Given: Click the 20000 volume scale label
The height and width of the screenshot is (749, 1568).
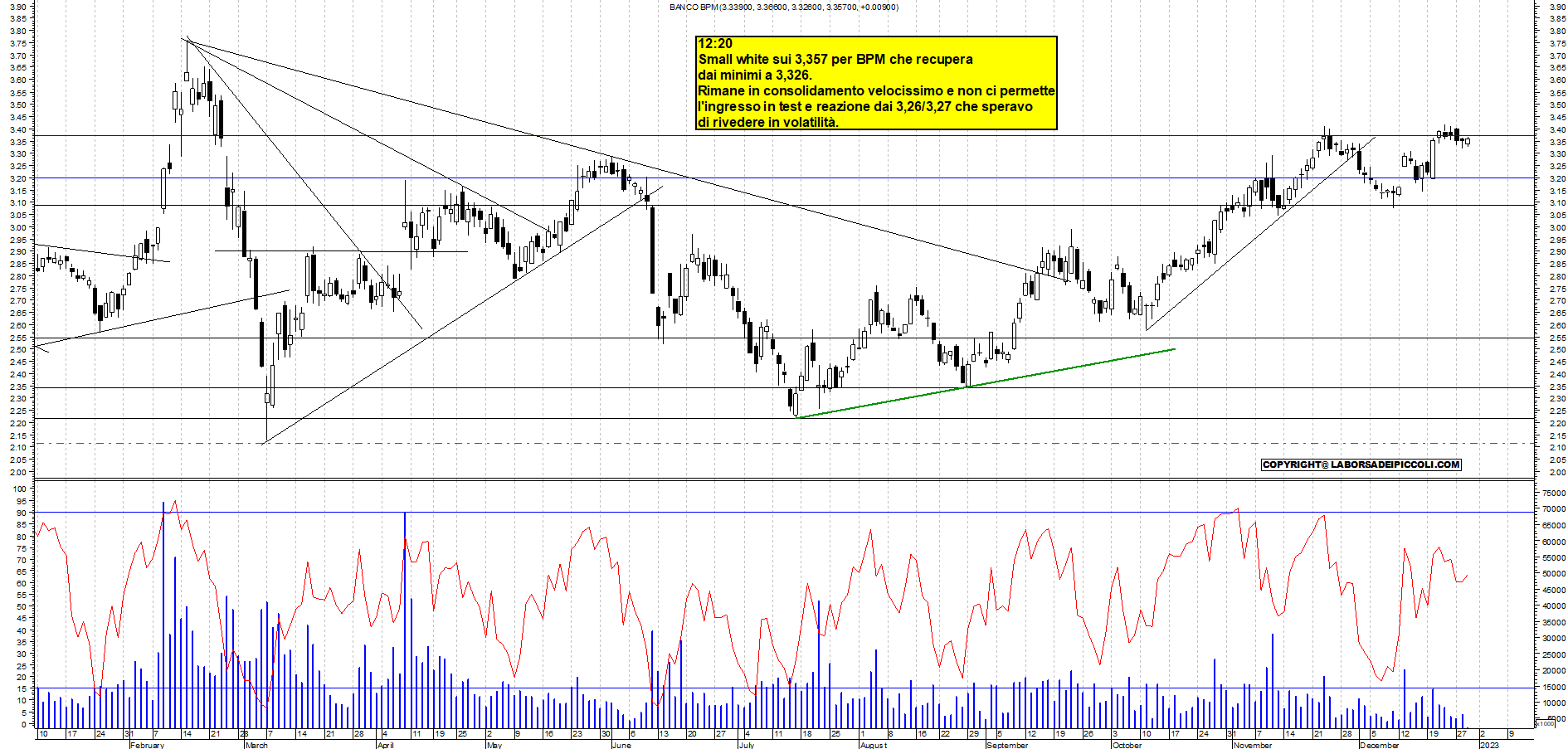Looking at the screenshot, I should (x=1554, y=671).
